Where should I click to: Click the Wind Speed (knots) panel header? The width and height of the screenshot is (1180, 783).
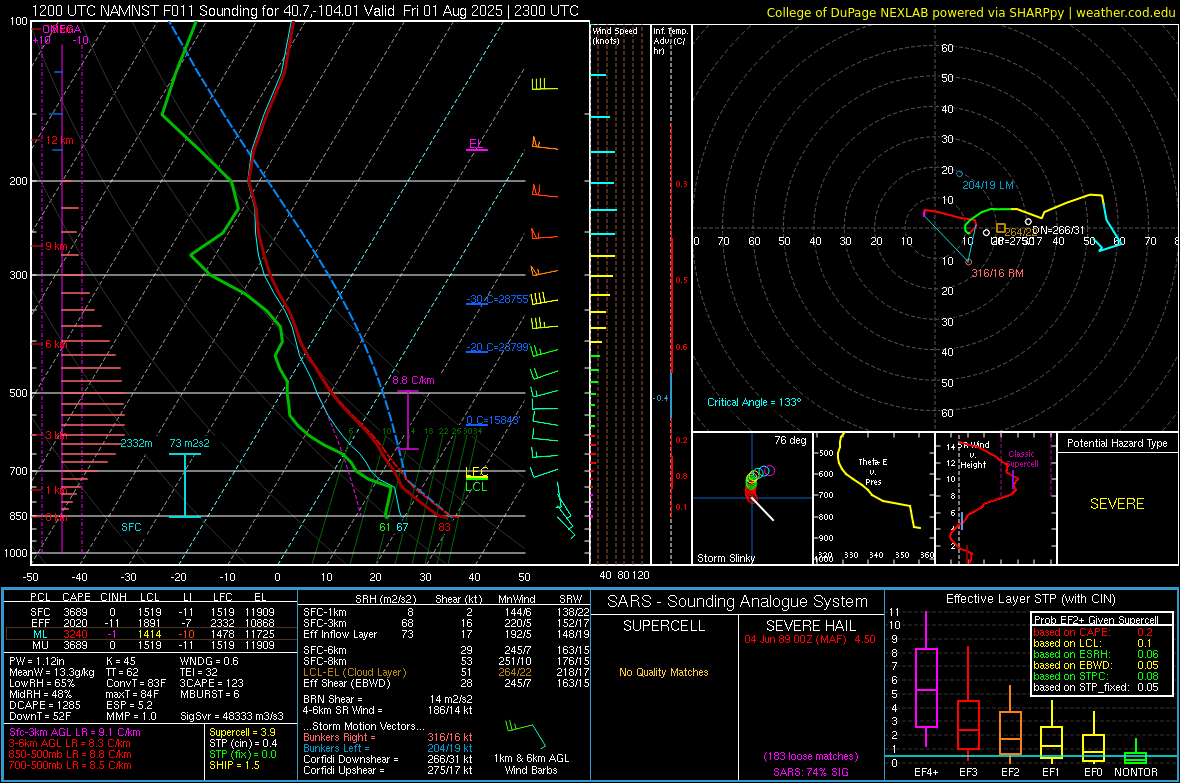[x=615, y=35]
